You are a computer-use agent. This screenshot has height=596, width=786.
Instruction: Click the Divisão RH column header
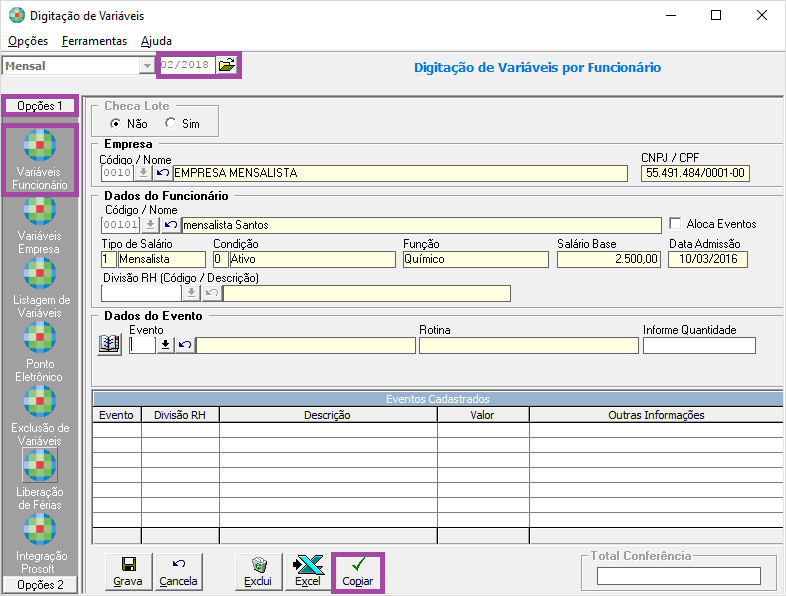pyautogui.click(x=180, y=415)
